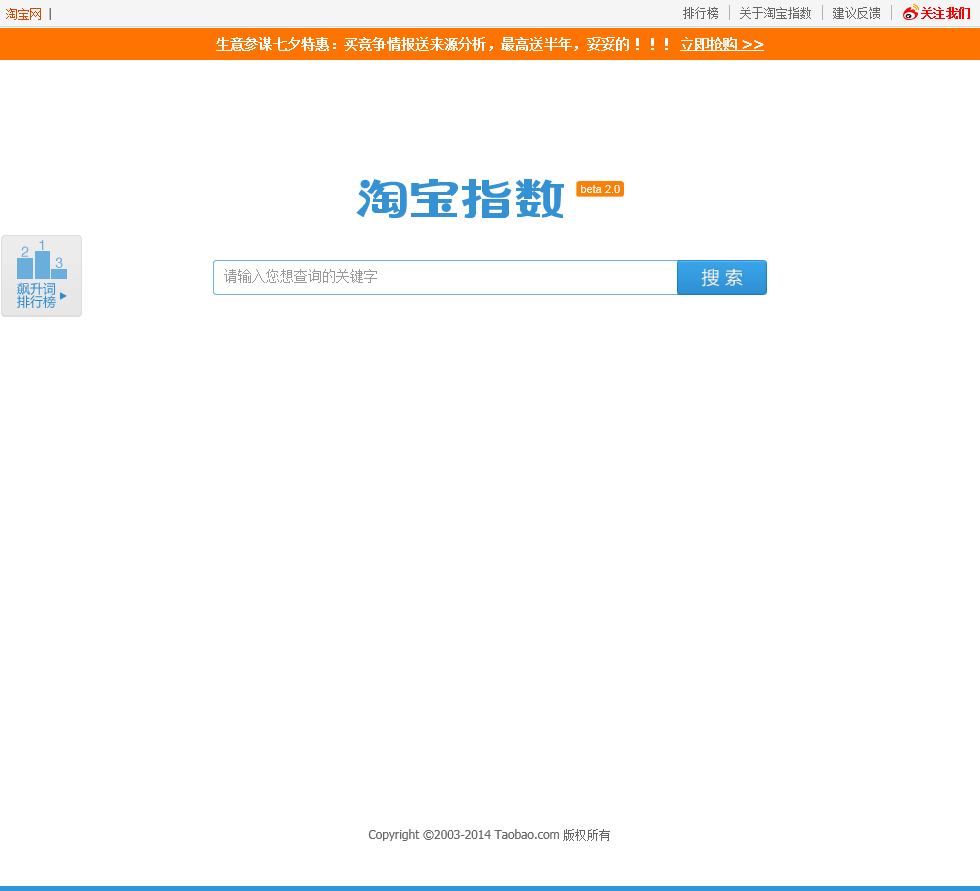Open the 淘宝网 link at top left
This screenshot has width=980, height=891.
(23, 14)
